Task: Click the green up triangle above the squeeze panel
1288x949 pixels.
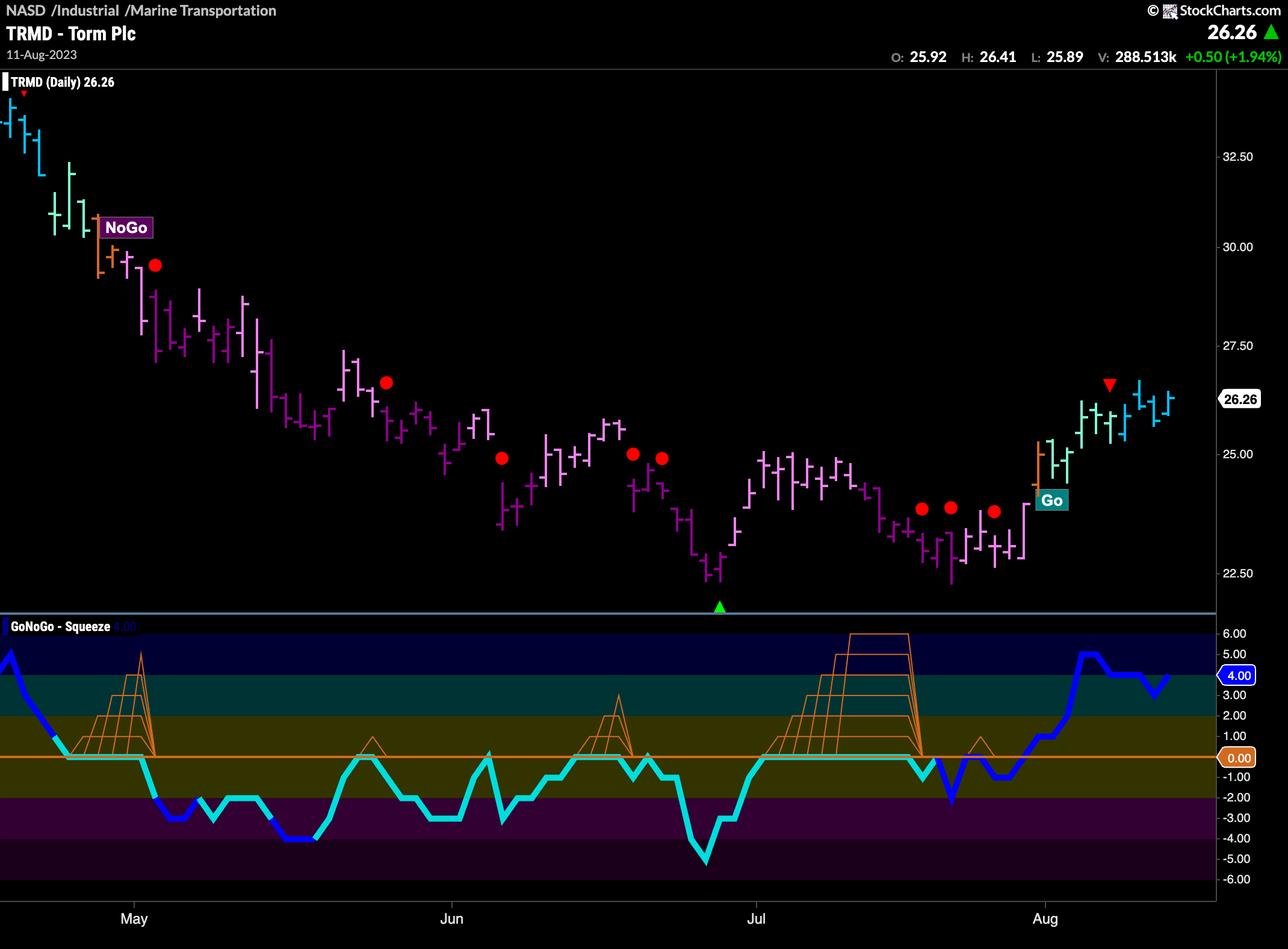Action: pyautogui.click(x=719, y=607)
